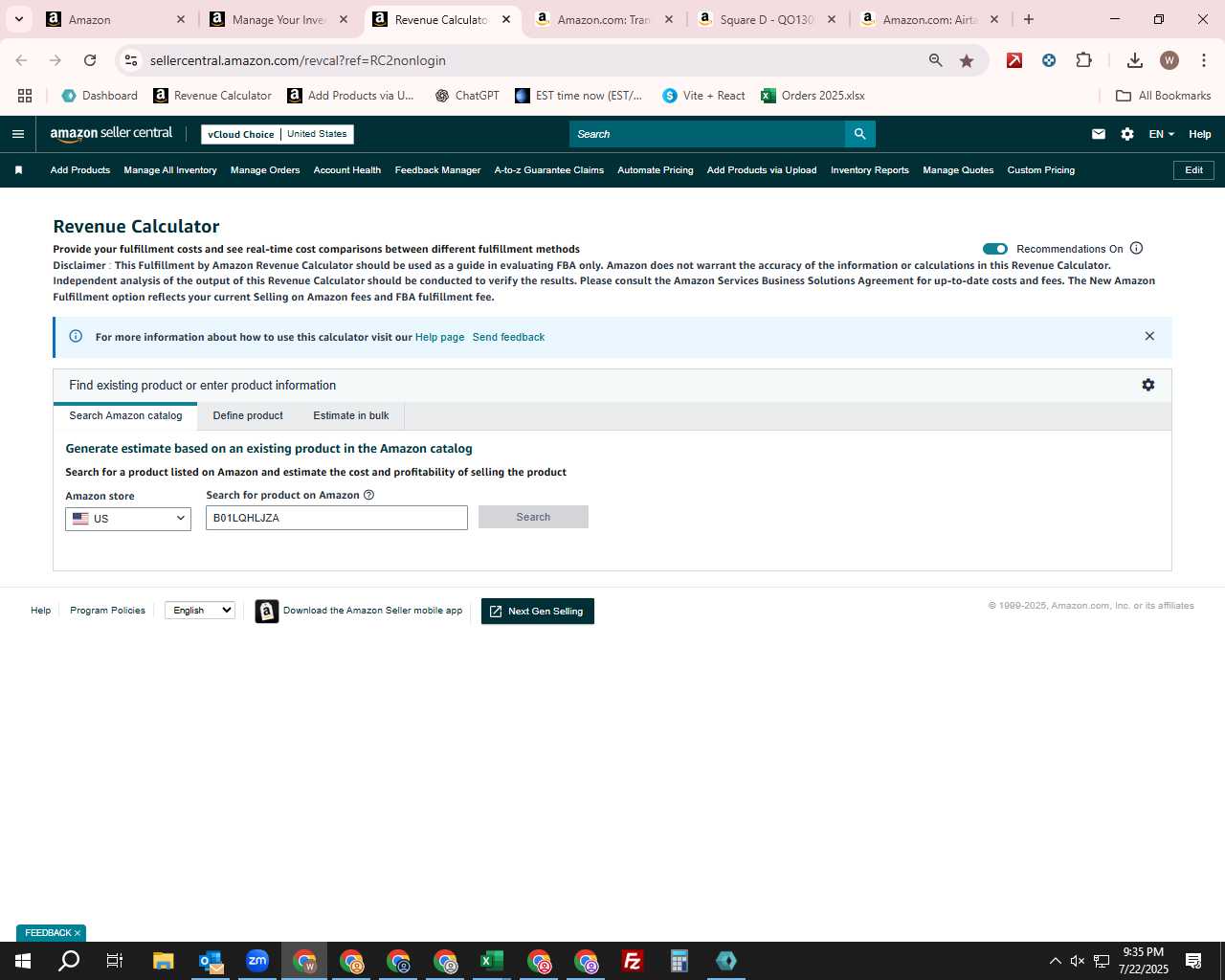The image size is (1225, 980).
Task: Open the Seller Central hamburger menu
Action: 18,134
